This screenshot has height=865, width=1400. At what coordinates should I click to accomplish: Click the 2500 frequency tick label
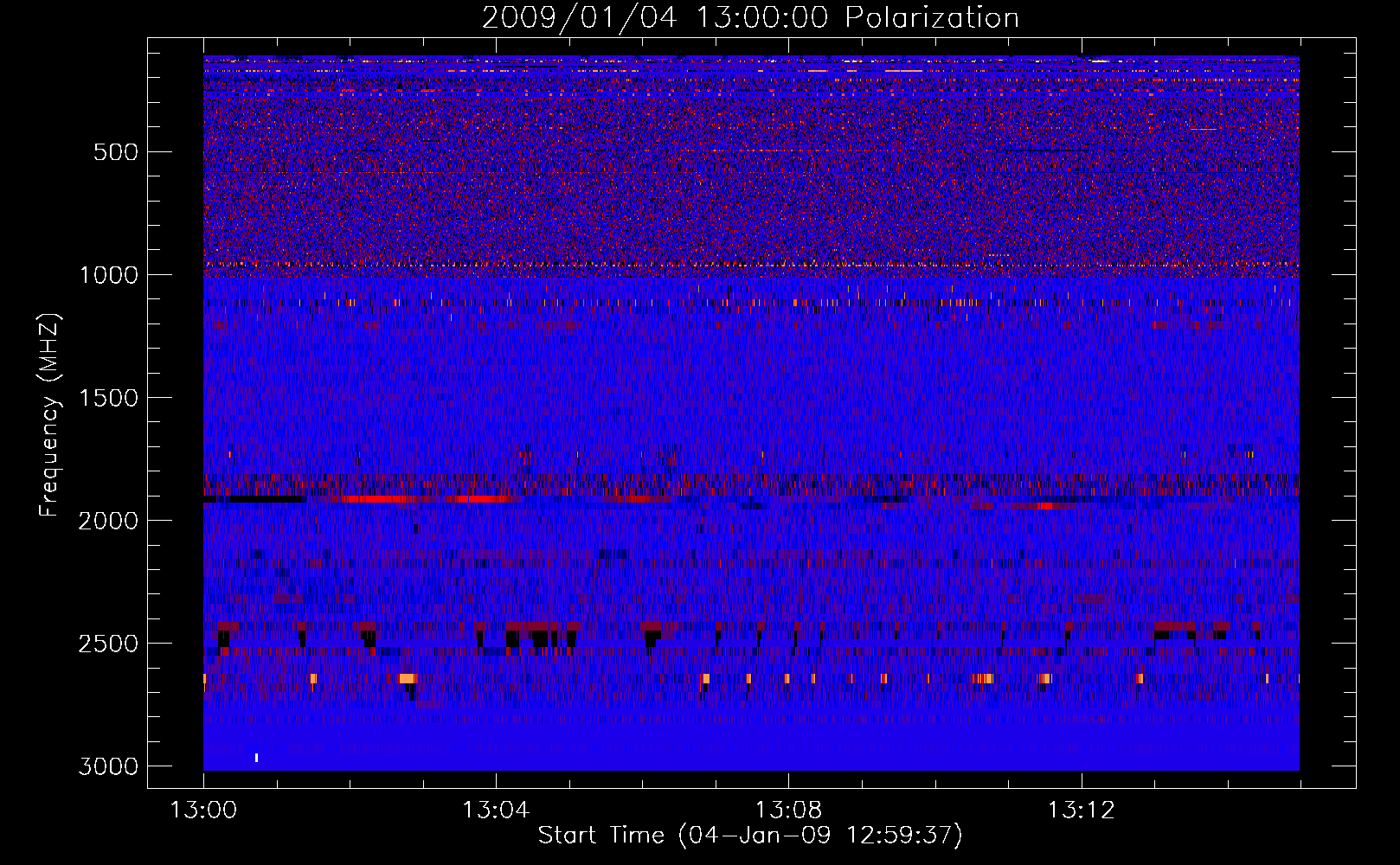pyautogui.click(x=108, y=644)
